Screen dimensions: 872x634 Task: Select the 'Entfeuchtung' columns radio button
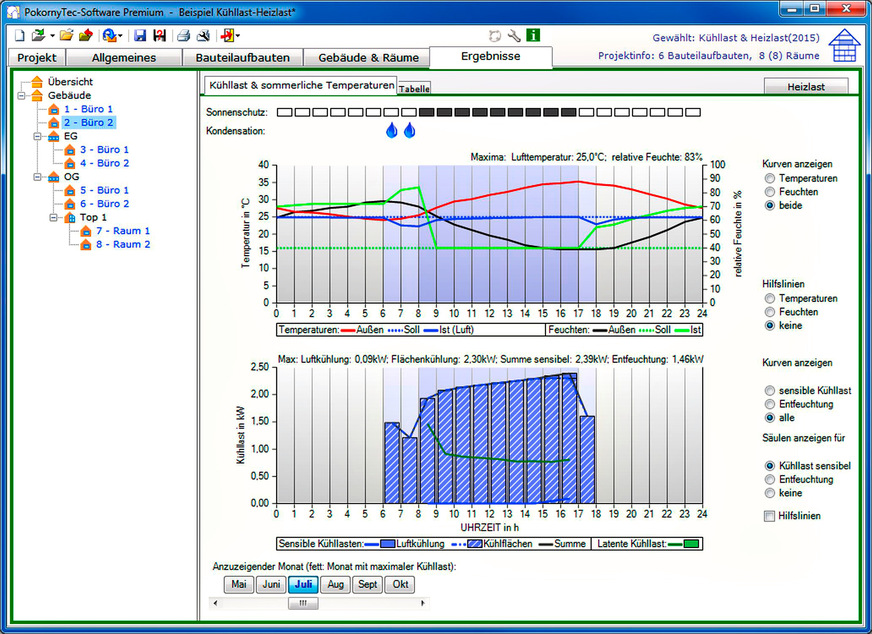coord(769,480)
